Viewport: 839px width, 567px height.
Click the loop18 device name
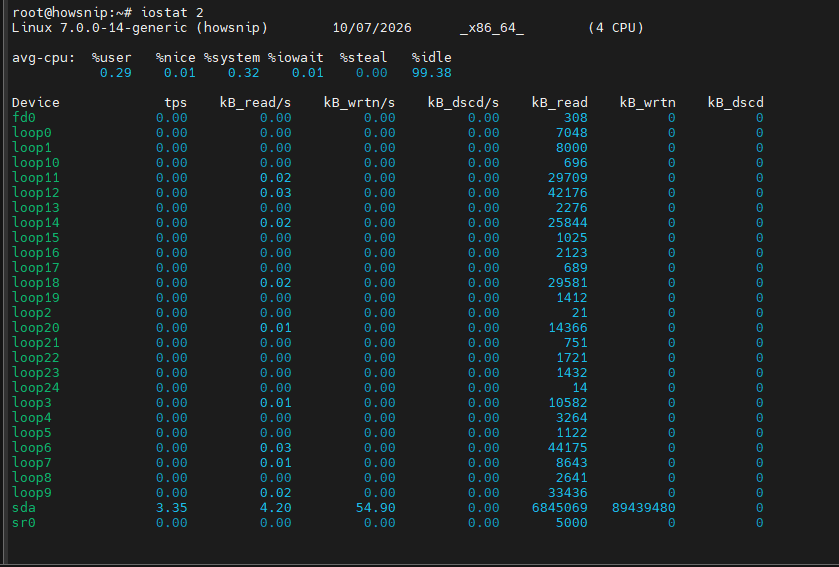tap(36, 282)
